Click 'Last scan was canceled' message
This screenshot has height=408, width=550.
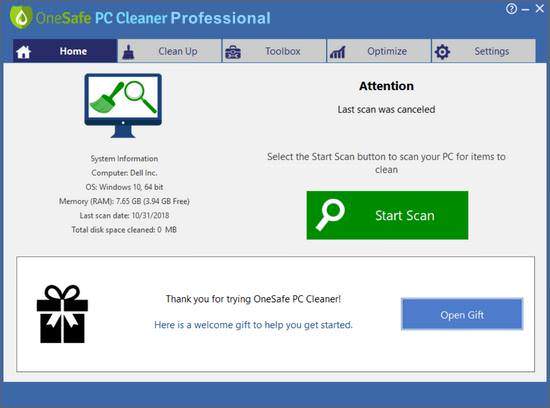(x=386, y=109)
